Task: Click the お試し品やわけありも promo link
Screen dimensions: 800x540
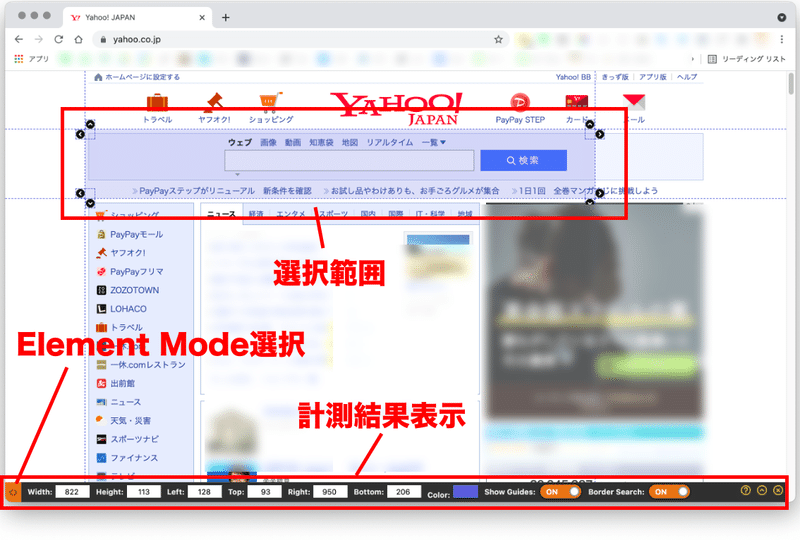Action: [411, 190]
